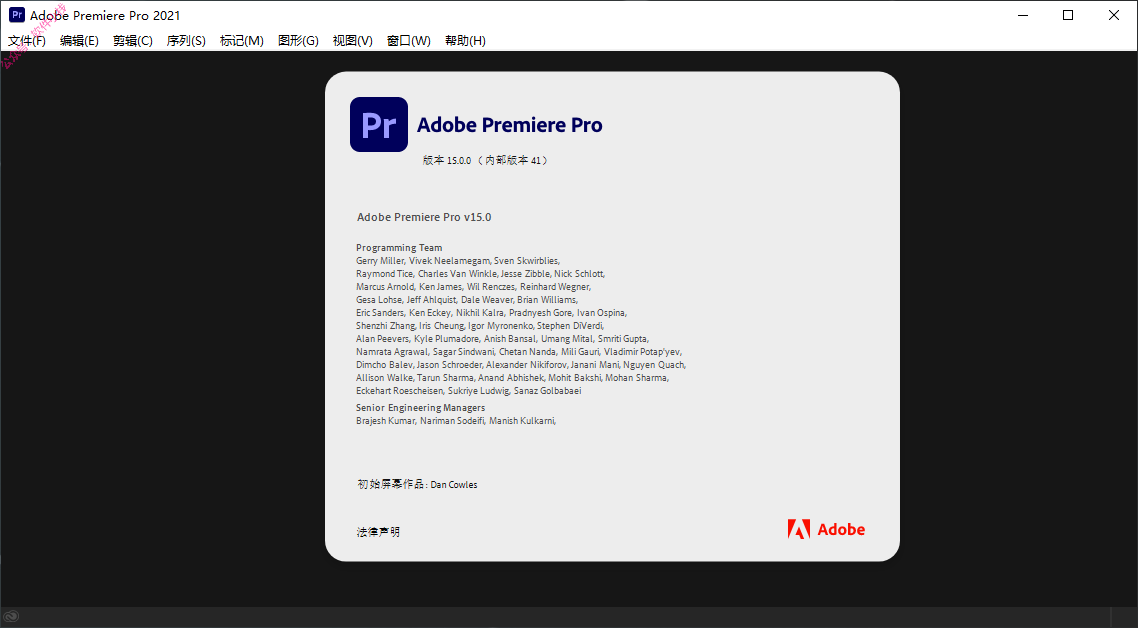Image resolution: width=1138 pixels, height=628 pixels.
Task: Click the name 'Gerry Miller'
Action: [x=380, y=261]
